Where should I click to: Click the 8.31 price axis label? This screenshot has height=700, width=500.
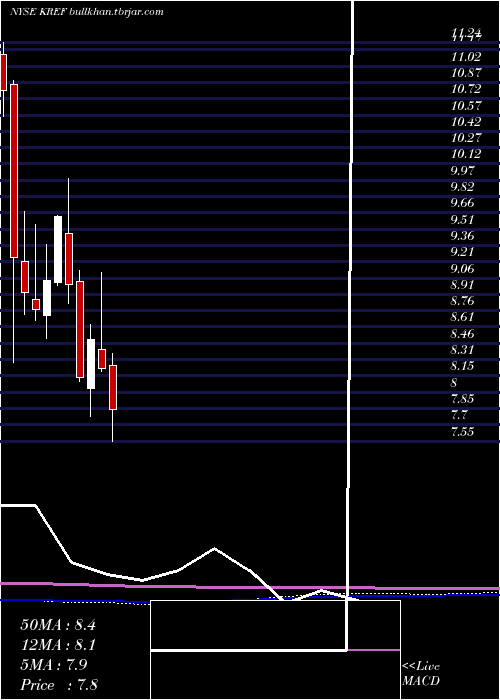point(463,350)
